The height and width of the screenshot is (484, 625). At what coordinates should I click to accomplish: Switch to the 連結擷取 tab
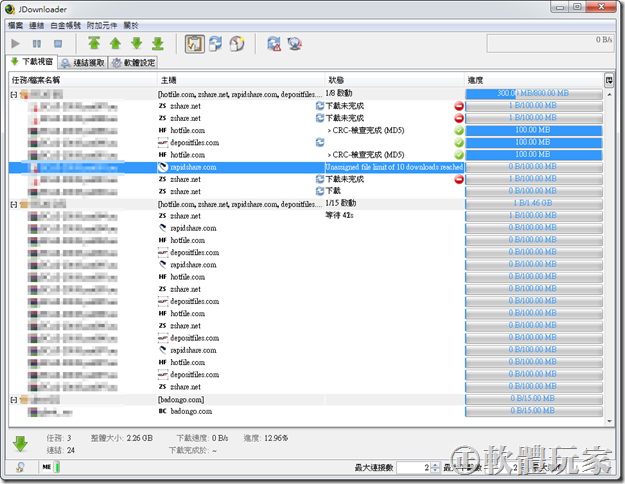click(83, 63)
